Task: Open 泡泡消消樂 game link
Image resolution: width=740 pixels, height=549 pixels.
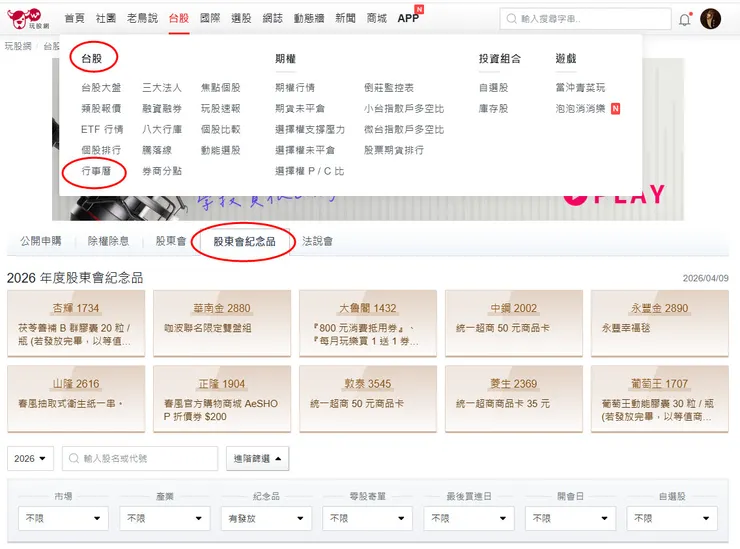Action: coord(580,109)
